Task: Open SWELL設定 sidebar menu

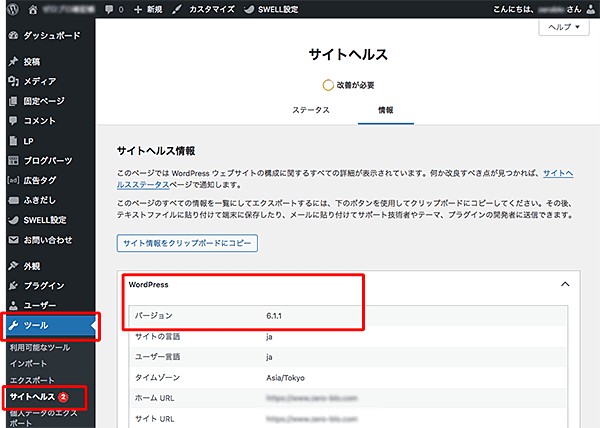Action: click(45, 220)
